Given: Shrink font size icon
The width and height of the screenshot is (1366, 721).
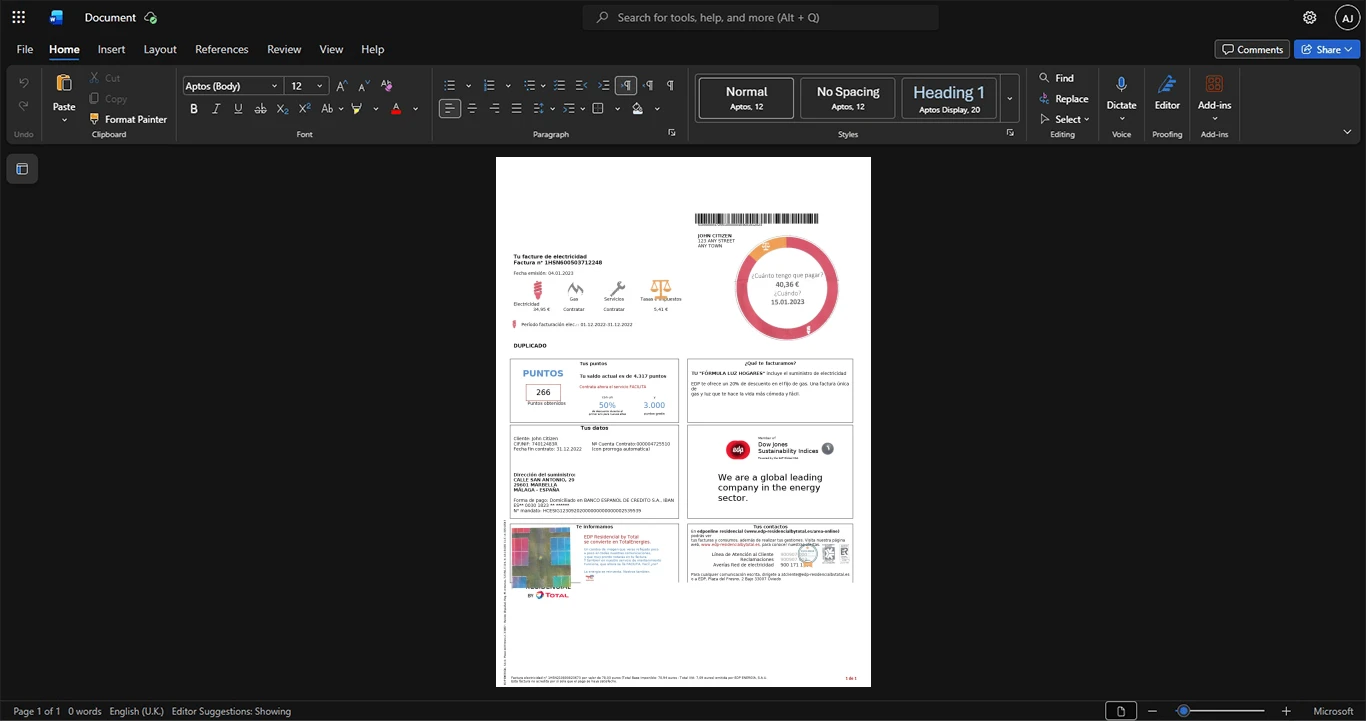Looking at the screenshot, I should pos(363,86).
